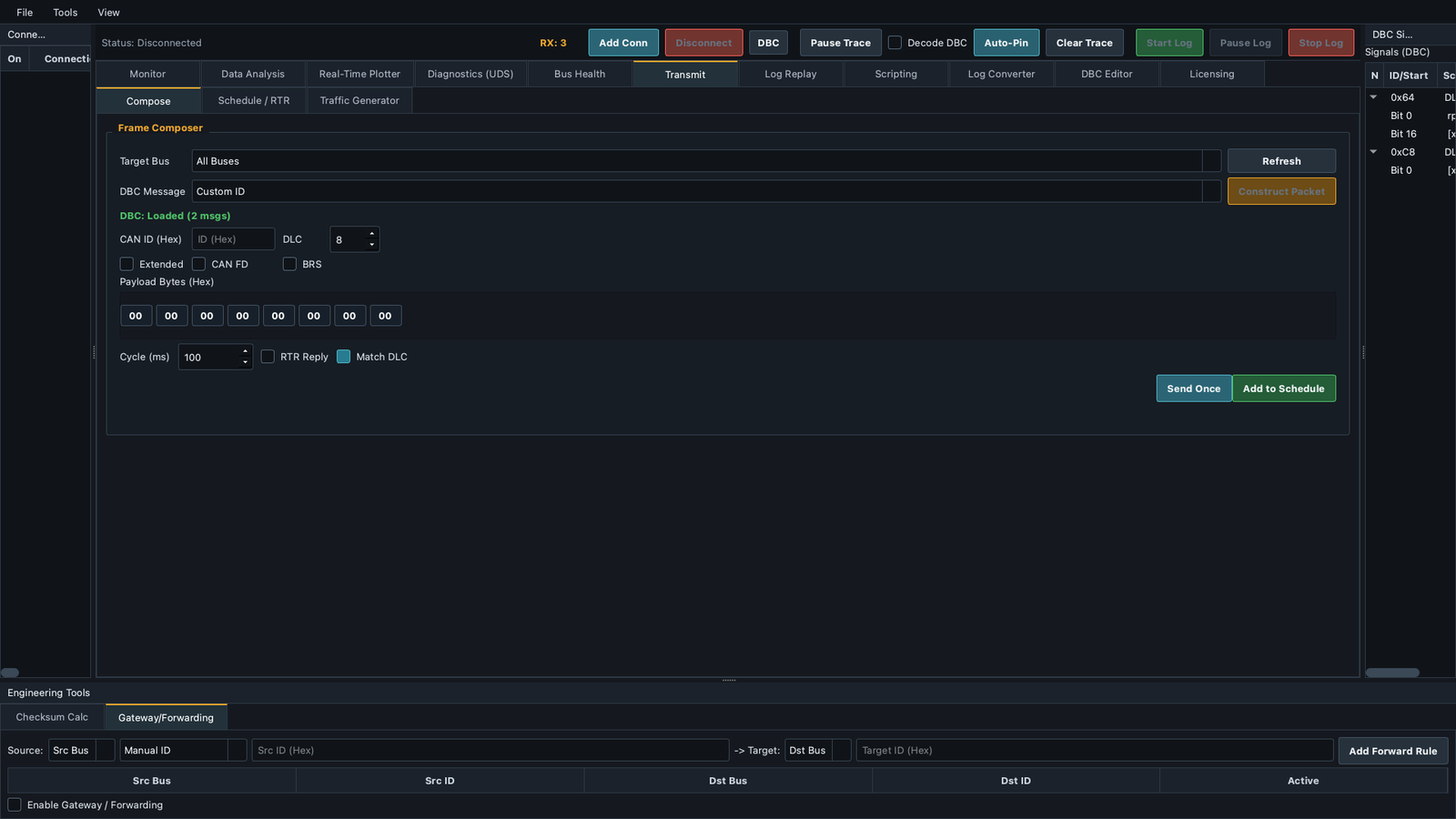This screenshot has height=819, width=1456.
Task: Click Stop Log
Action: pyautogui.click(x=1321, y=43)
